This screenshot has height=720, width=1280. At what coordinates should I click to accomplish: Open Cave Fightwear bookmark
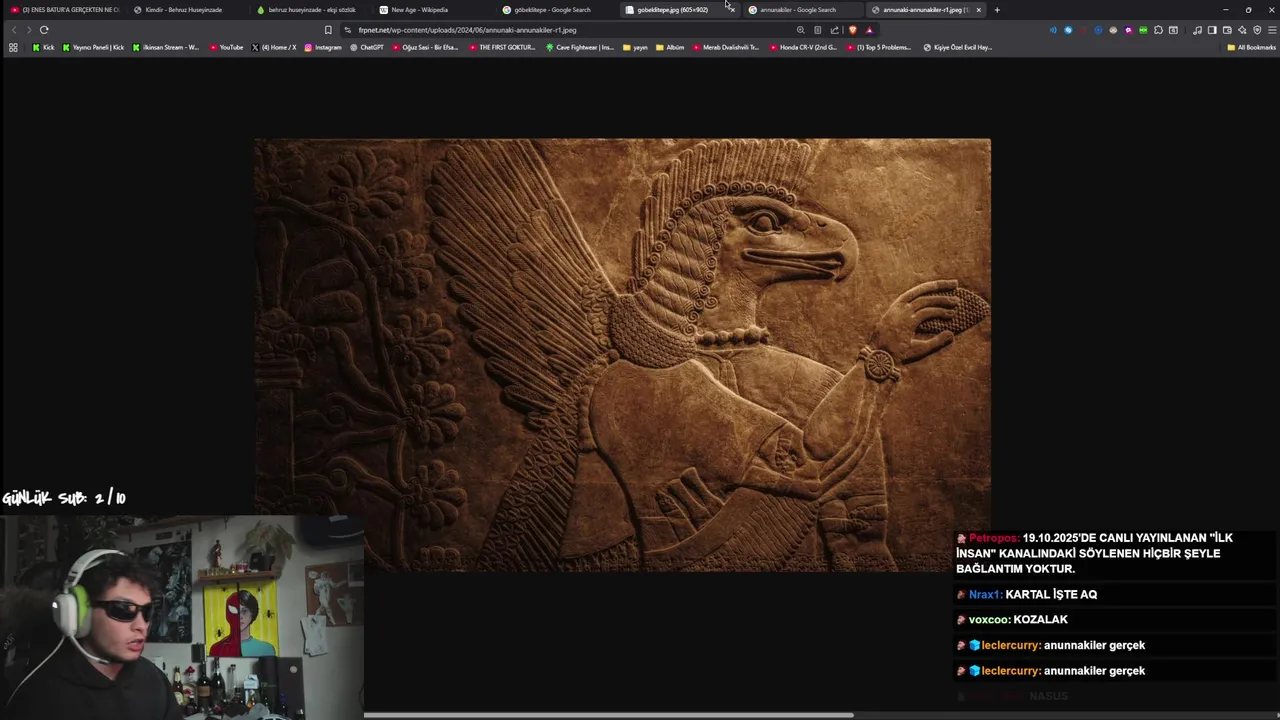(x=580, y=47)
